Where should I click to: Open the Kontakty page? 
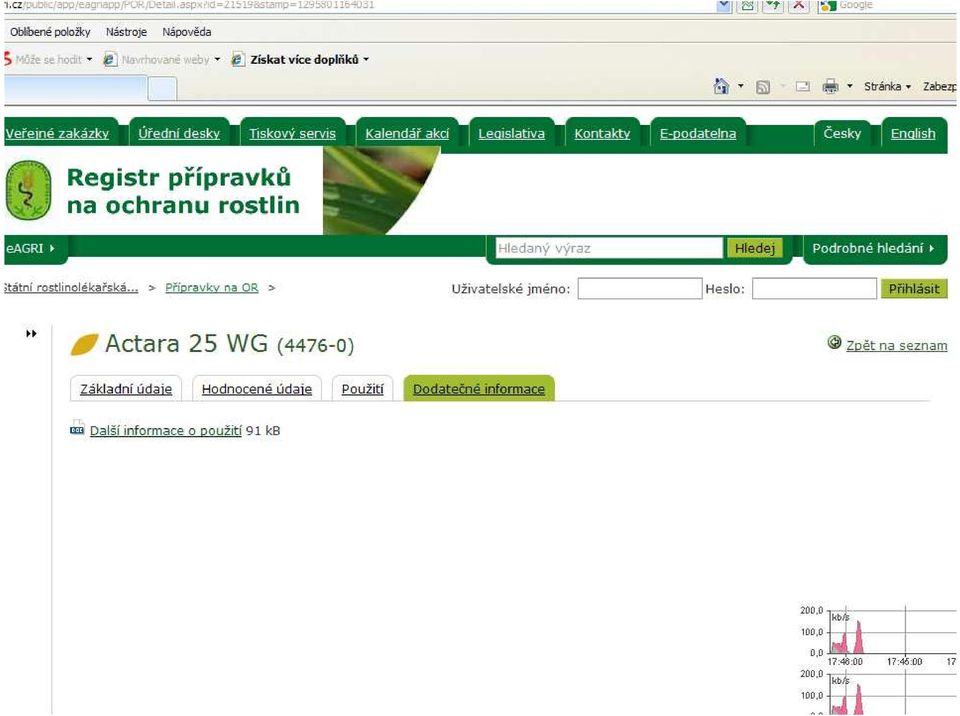(602, 134)
